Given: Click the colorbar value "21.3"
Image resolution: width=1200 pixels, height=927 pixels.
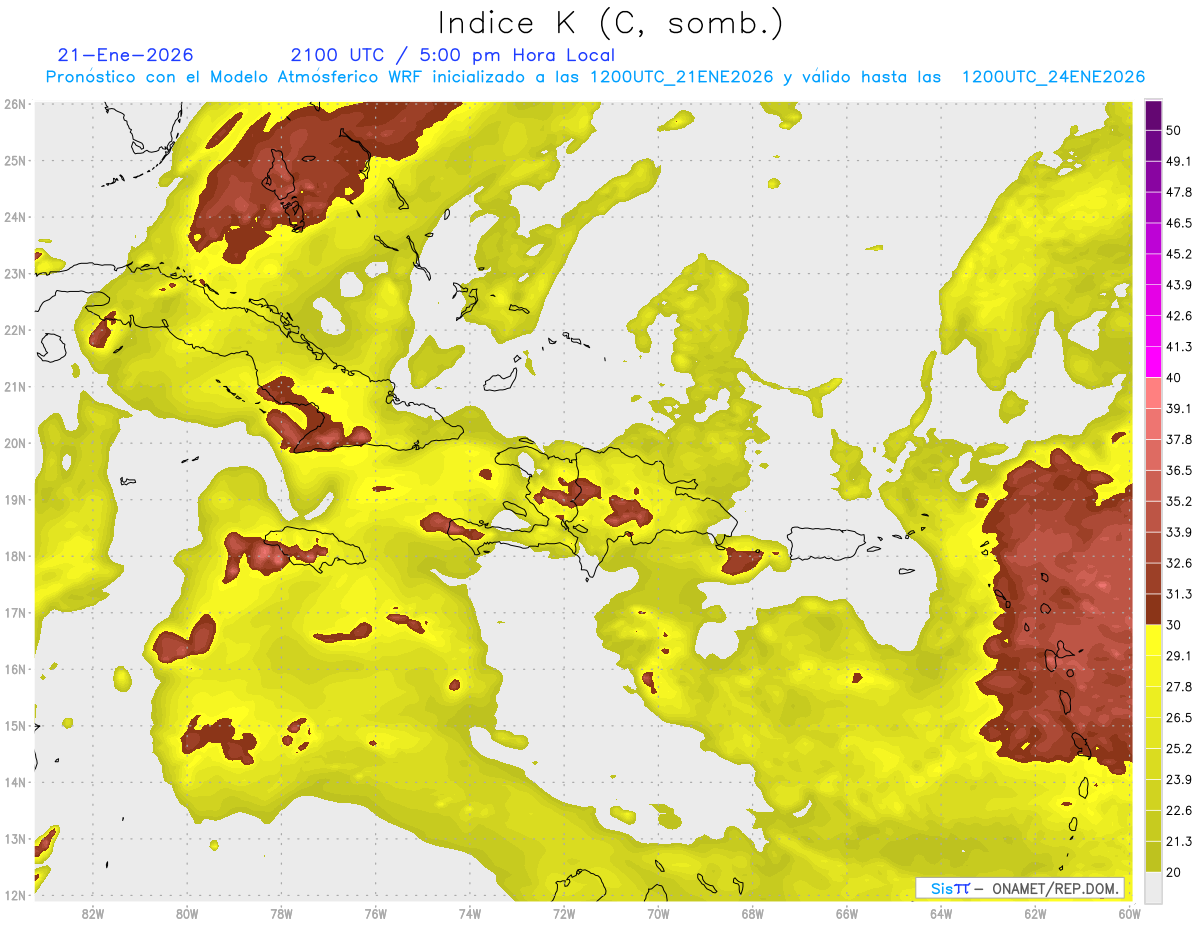Looking at the screenshot, I should click(1178, 841).
